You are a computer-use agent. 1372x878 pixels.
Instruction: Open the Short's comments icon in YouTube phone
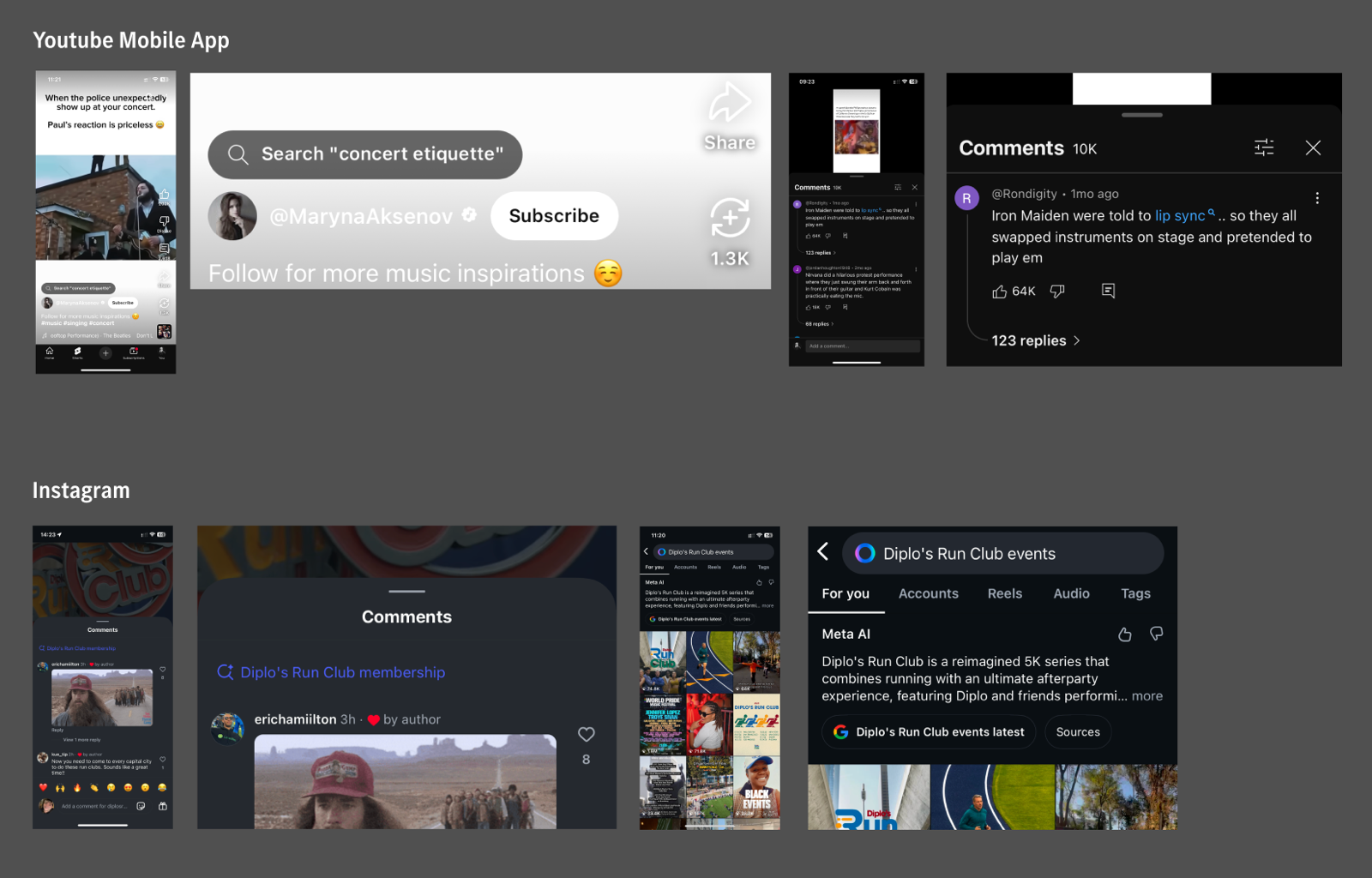(164, 249)
